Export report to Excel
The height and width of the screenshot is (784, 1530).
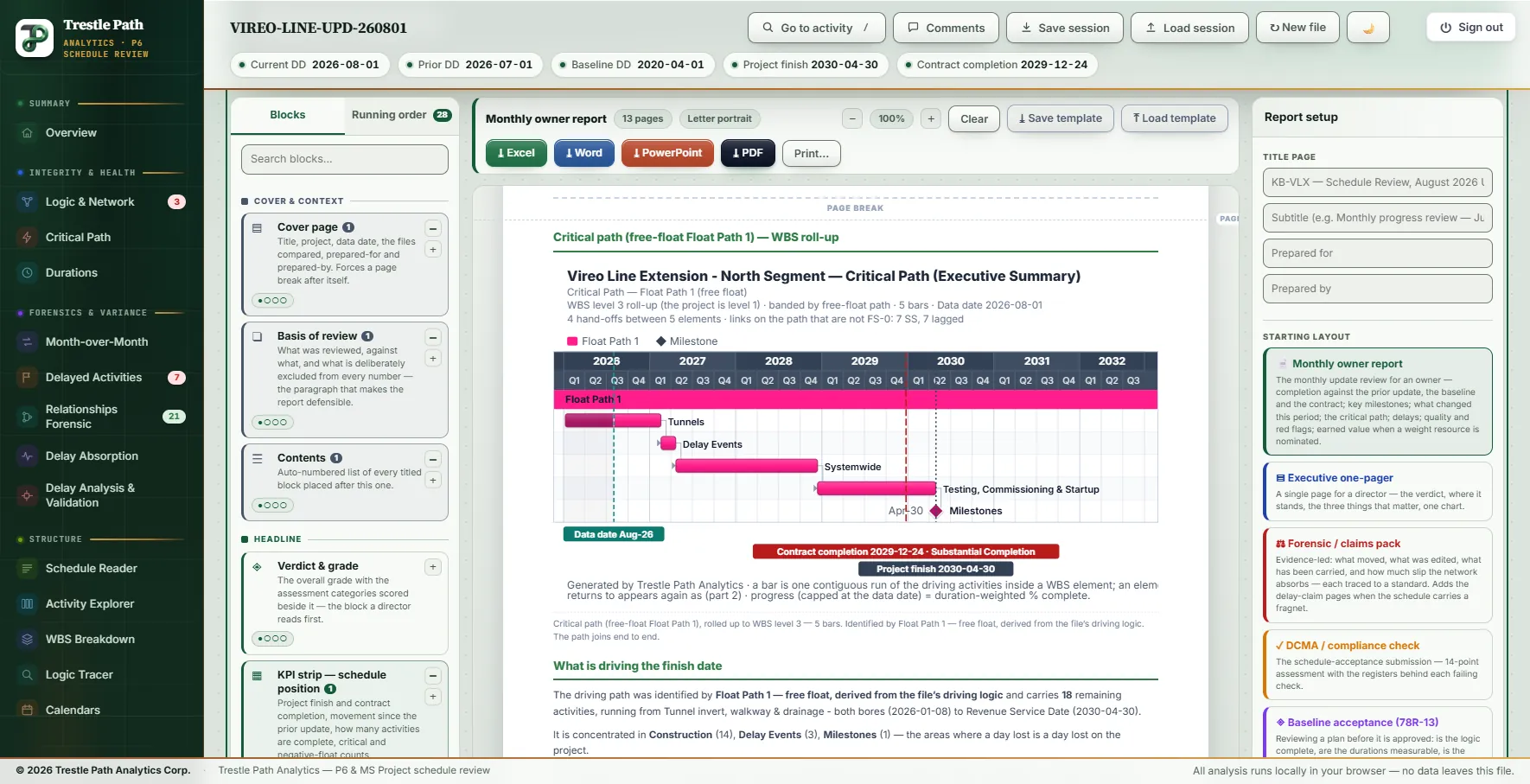516,154
